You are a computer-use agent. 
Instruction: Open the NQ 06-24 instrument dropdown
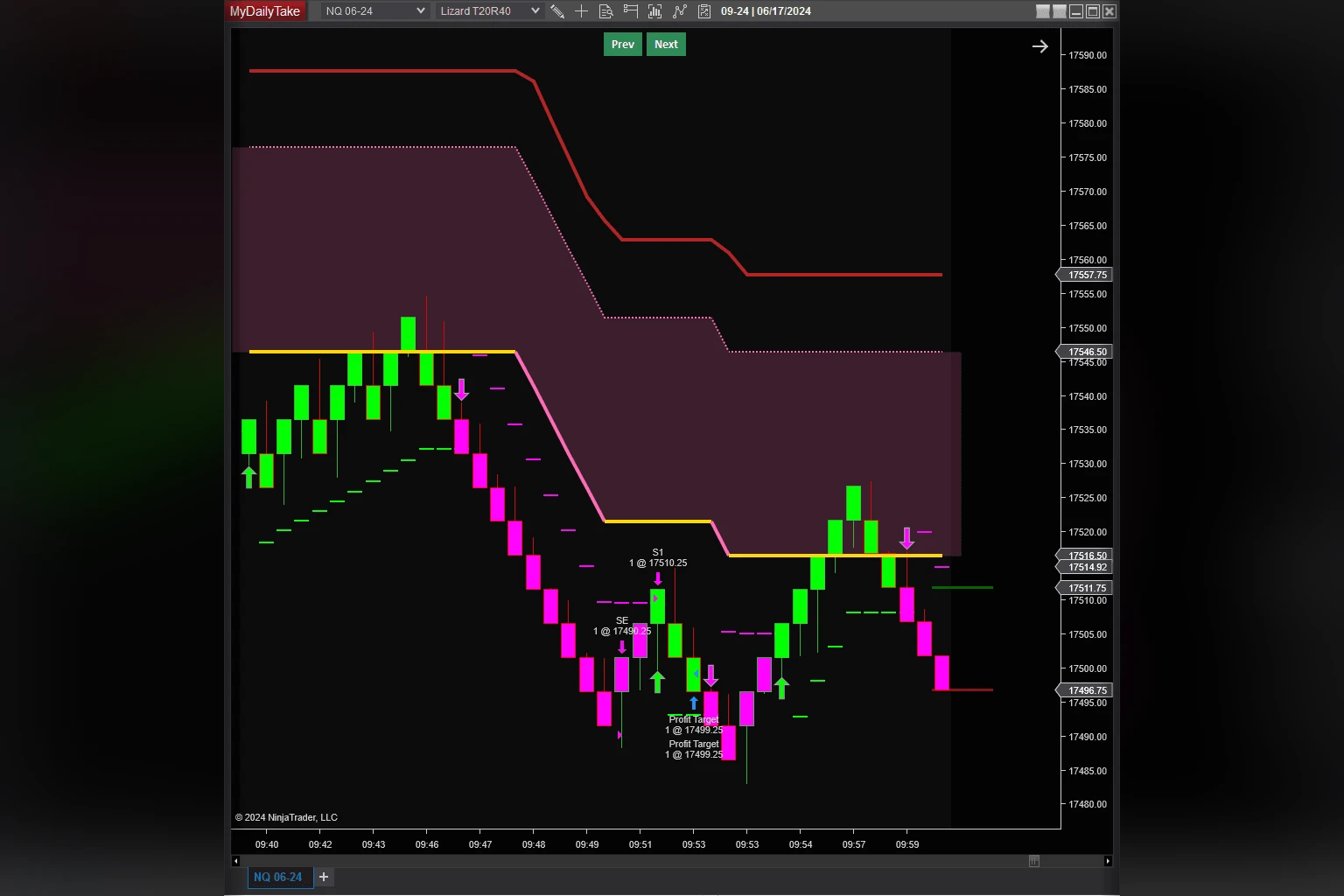[374, 11]
